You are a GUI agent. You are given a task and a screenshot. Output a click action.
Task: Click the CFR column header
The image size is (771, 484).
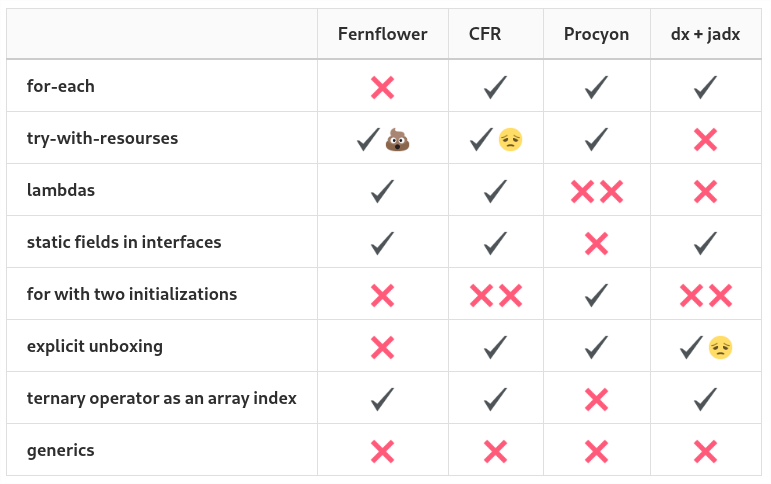pyautogui.click(x=485, y=34)
